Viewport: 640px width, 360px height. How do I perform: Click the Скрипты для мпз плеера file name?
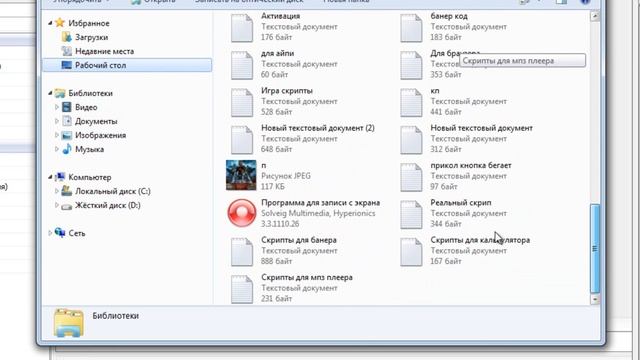(307, 278)
